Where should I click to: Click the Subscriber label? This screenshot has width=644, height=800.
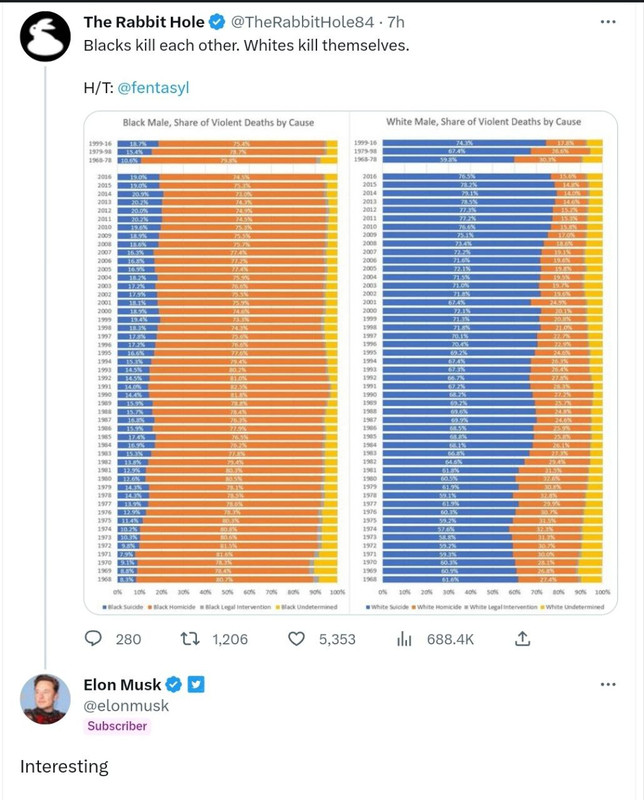tap(117, 727)
